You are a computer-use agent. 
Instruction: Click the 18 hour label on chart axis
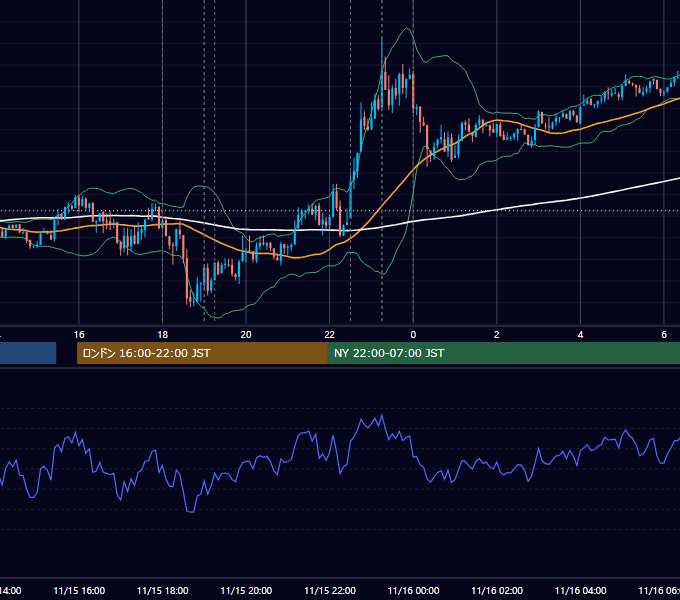pos(163,335)
